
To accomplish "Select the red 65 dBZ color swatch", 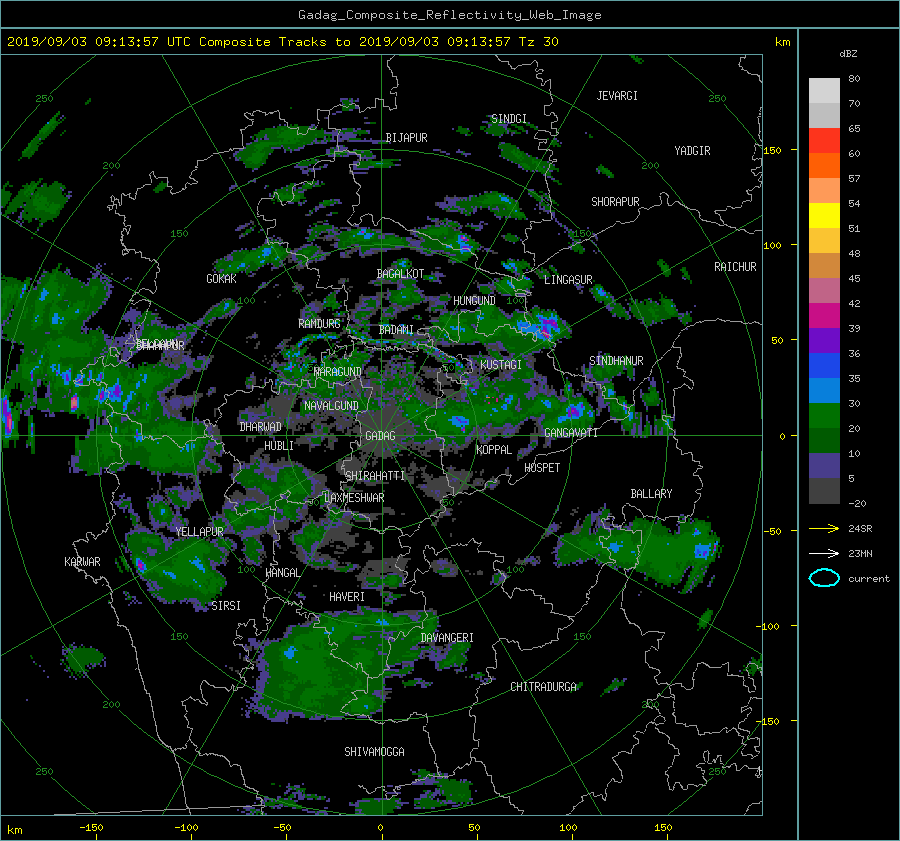I will tap(824, 140).
